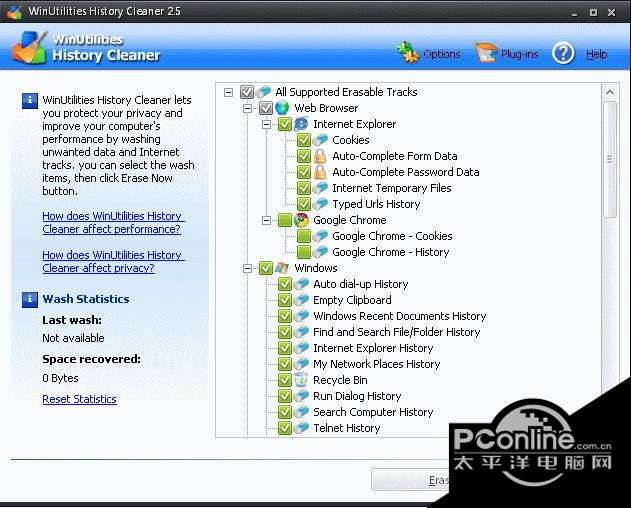Open the Options gear icon
Screen dimensions: 631x508
408,52
